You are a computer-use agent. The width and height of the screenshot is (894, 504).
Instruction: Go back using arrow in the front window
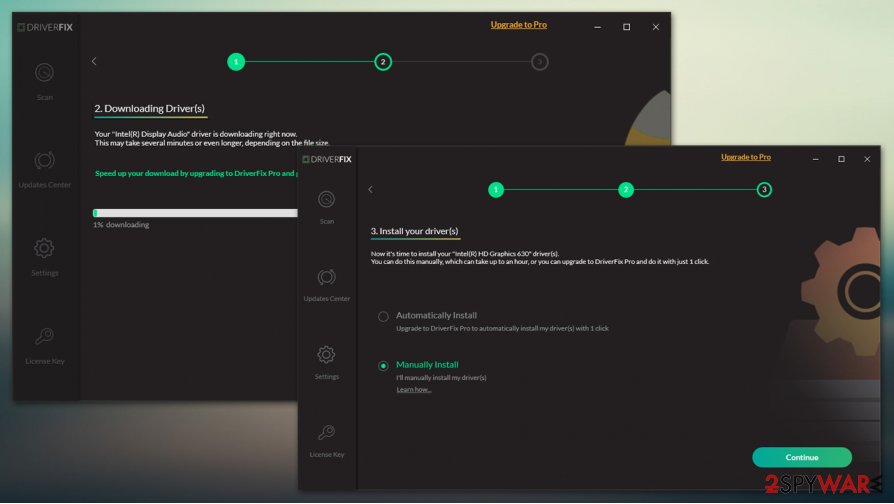371,189
